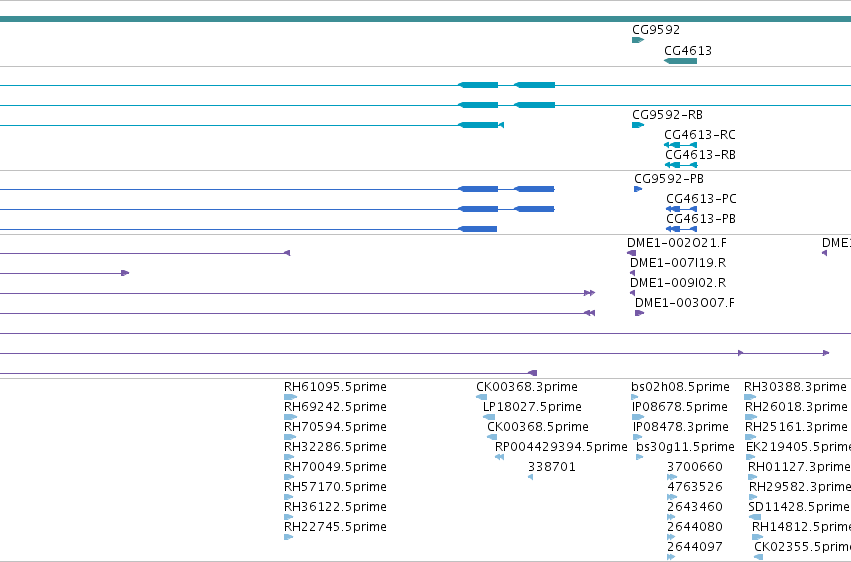The image size is (851, 562).
Task: Select the CG4613-PB coding glyph
Action: 682,229
